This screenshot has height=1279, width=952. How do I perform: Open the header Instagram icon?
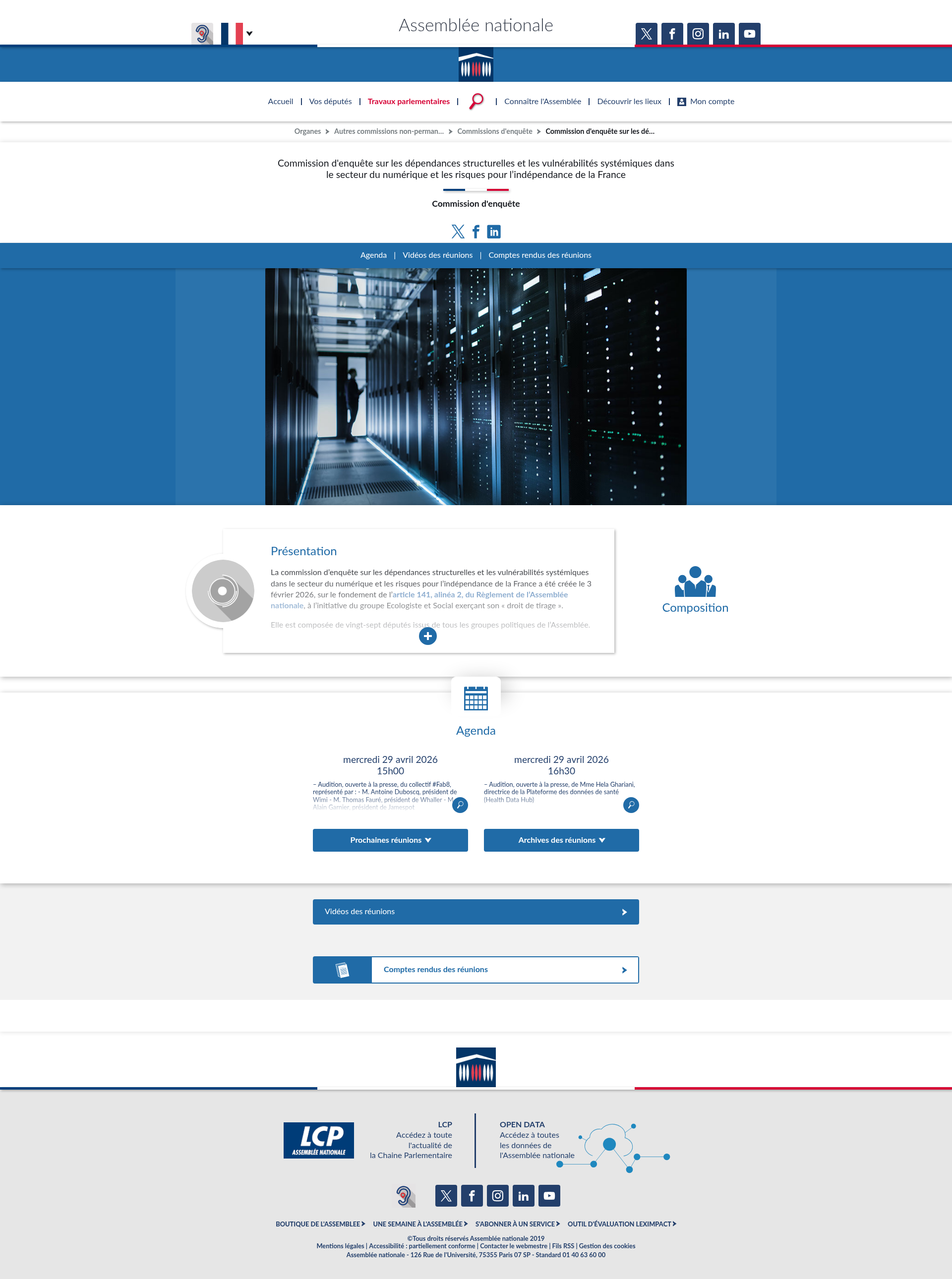(698, 34)
